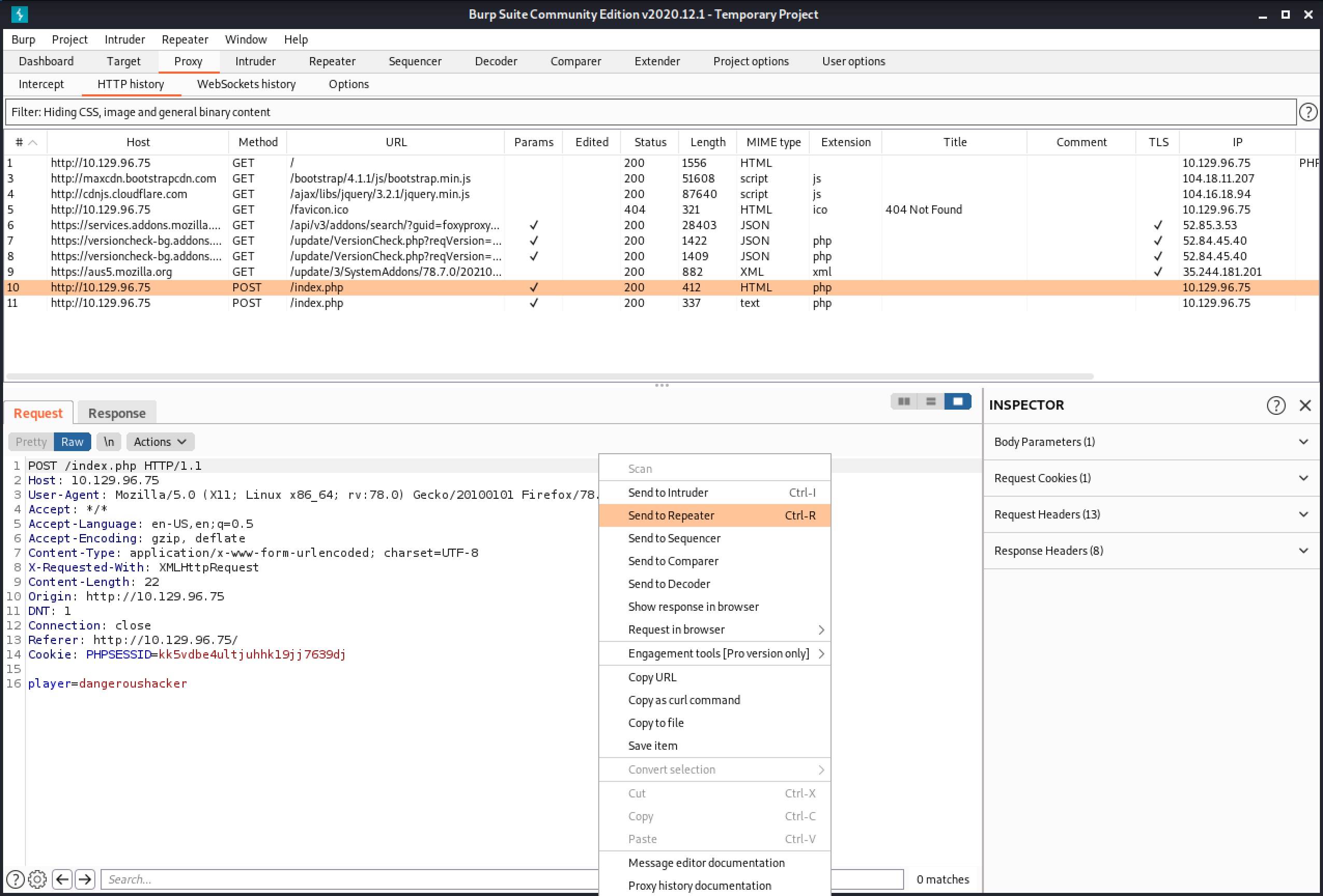Viewport: 1323px width, 896px height.
Task: Select row 3 bootstrap.min.js request
Action: tap(661, 179)
